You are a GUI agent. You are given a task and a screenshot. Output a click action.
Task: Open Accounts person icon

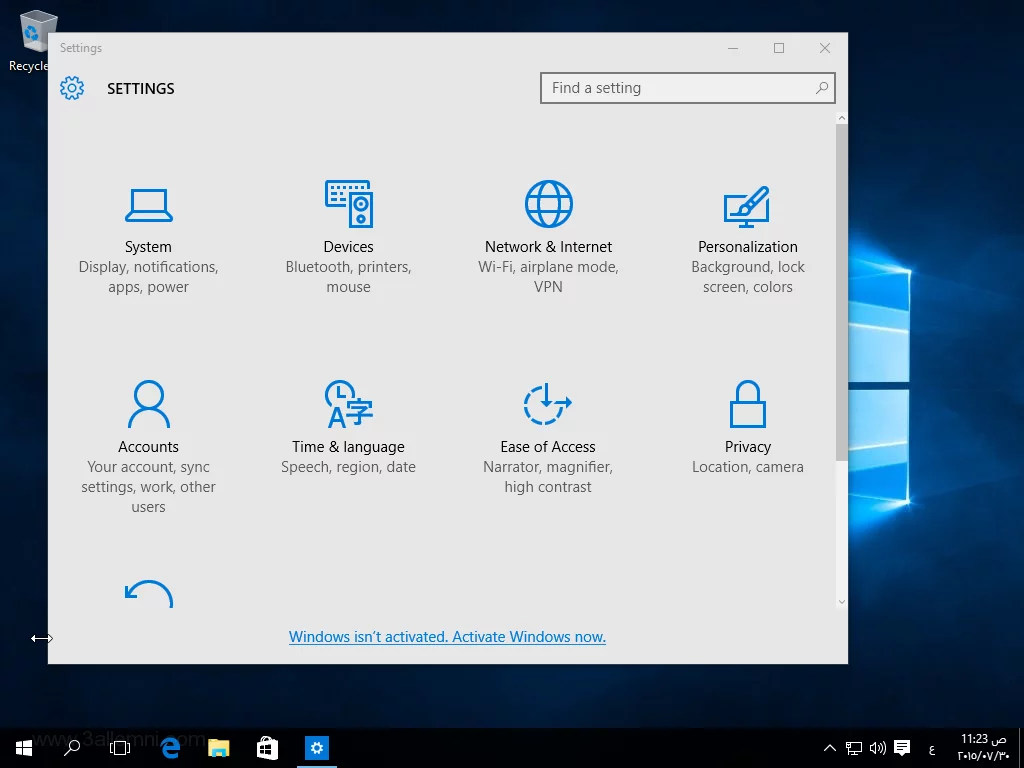(x=148, y=404)
